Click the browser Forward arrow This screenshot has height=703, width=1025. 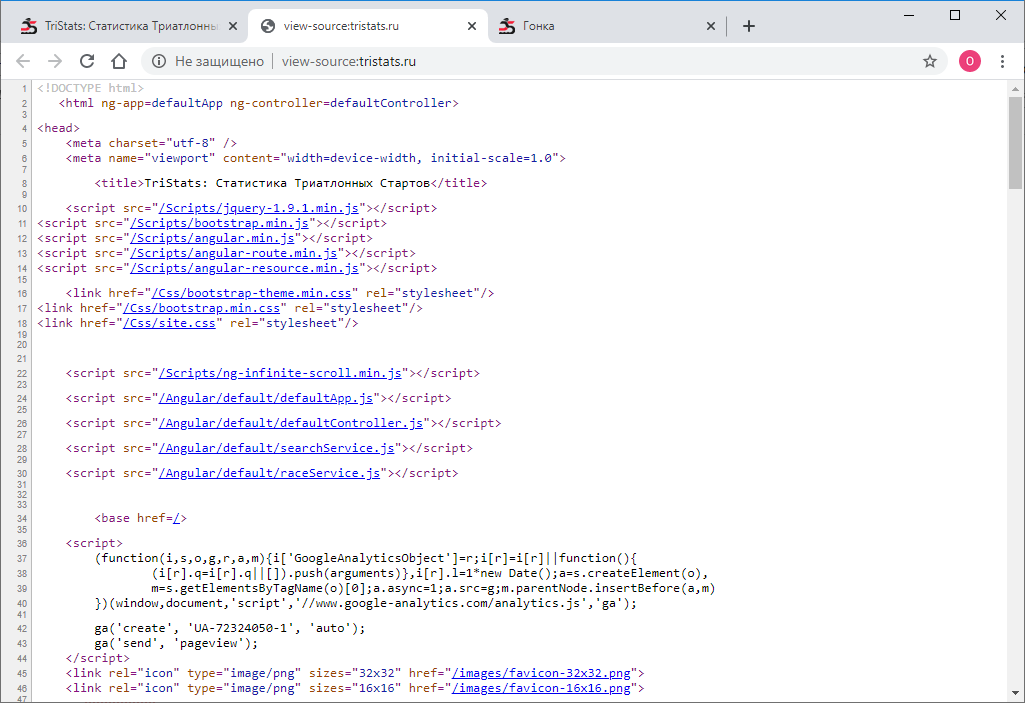click(55, 61)
